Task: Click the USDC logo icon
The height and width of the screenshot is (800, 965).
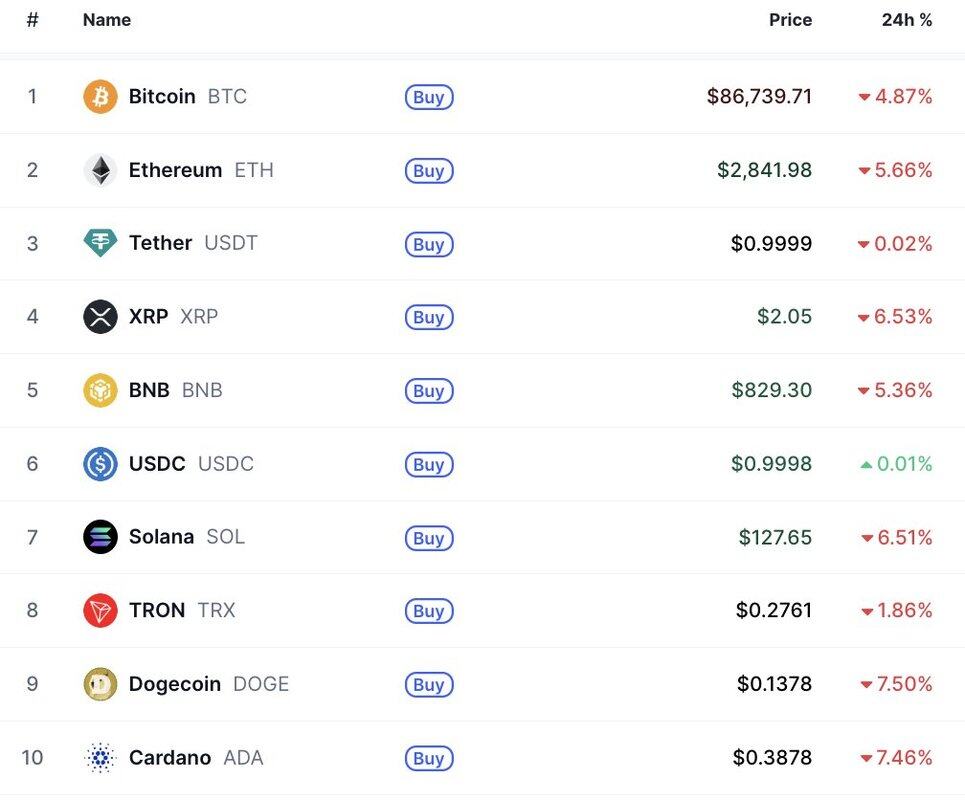Action: tap(100, 464)
